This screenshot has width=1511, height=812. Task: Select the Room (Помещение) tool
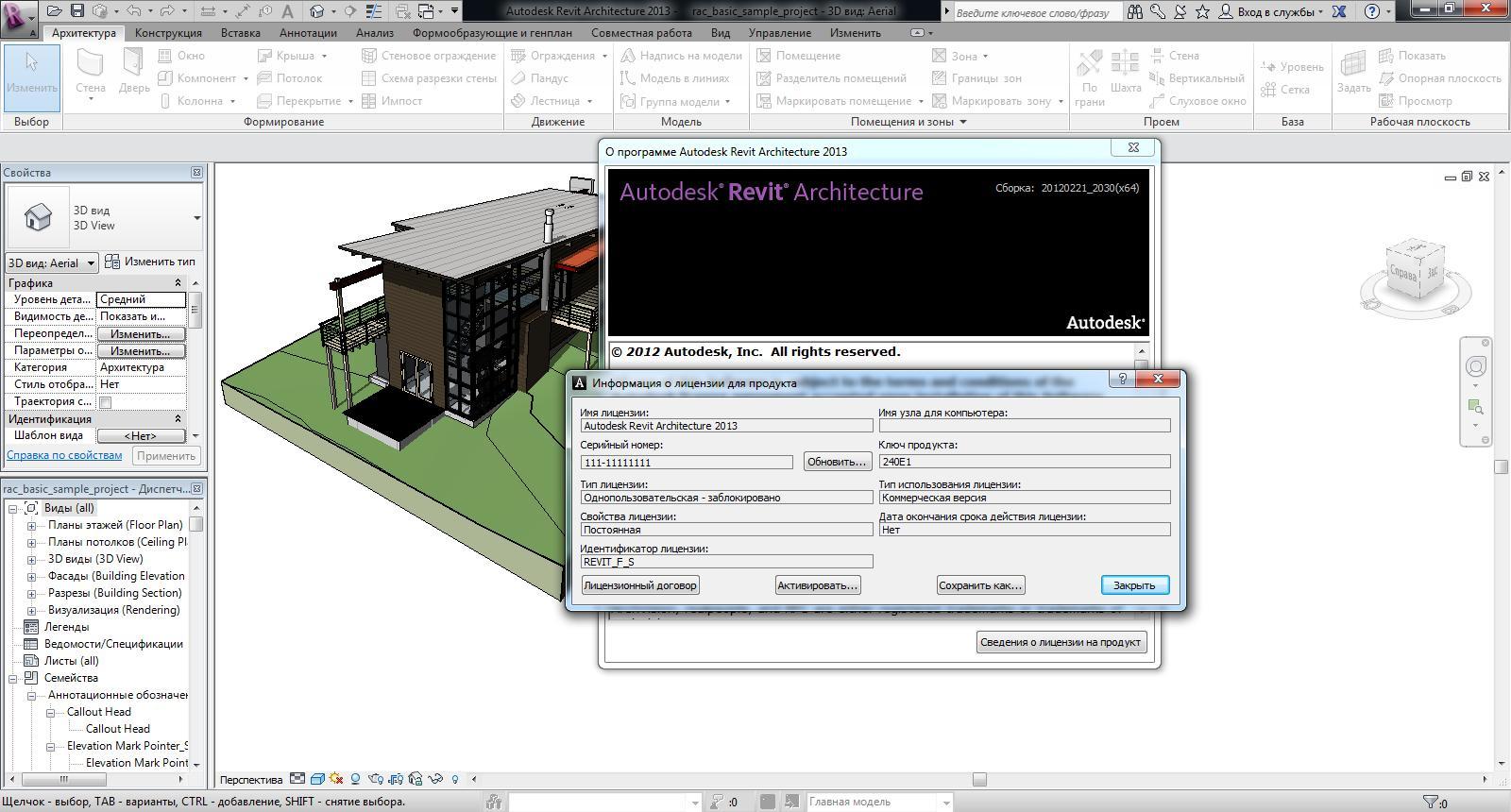pyautogui.click(x=798, y=56)
